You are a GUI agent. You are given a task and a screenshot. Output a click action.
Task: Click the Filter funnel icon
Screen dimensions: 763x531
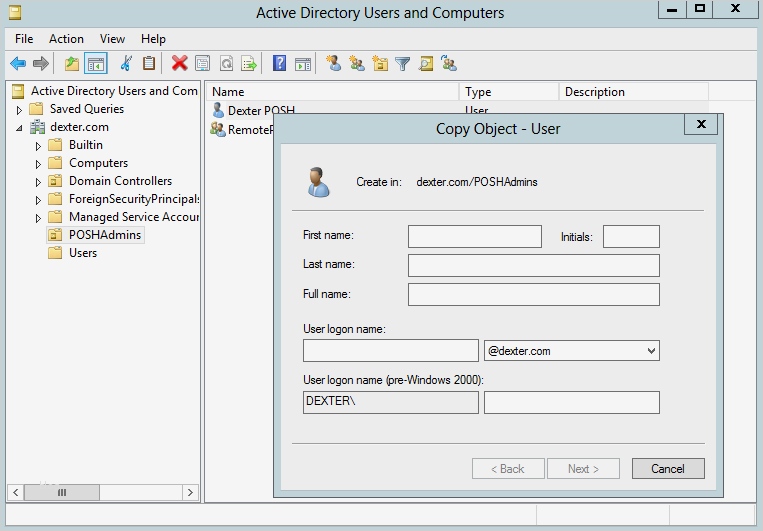click(x=403, y=64)
